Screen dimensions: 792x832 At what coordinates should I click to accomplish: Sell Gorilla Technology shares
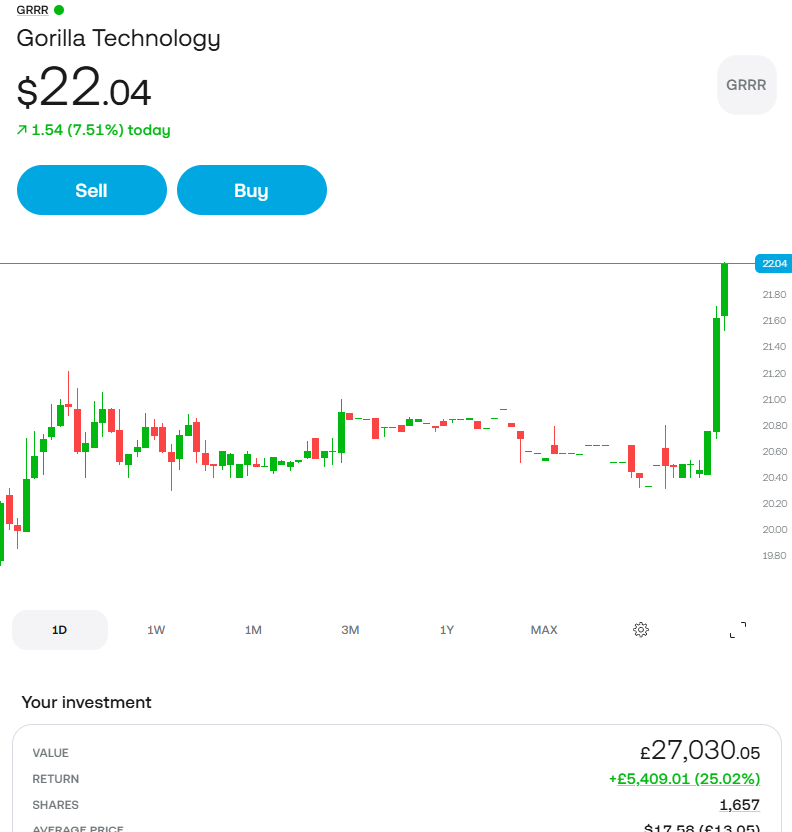point(92,190)
